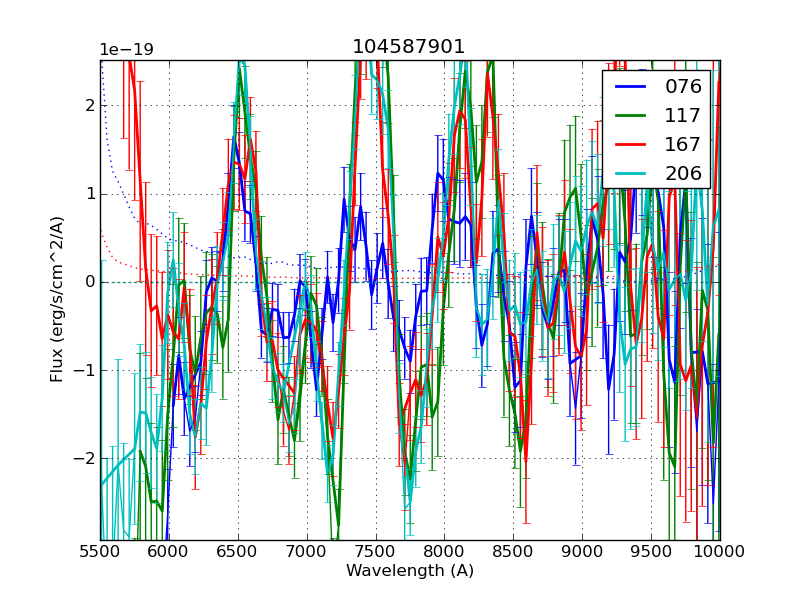Click the 5500 x-axis tick label
This screenshot has width=800, height=600.
click(100, 552)
